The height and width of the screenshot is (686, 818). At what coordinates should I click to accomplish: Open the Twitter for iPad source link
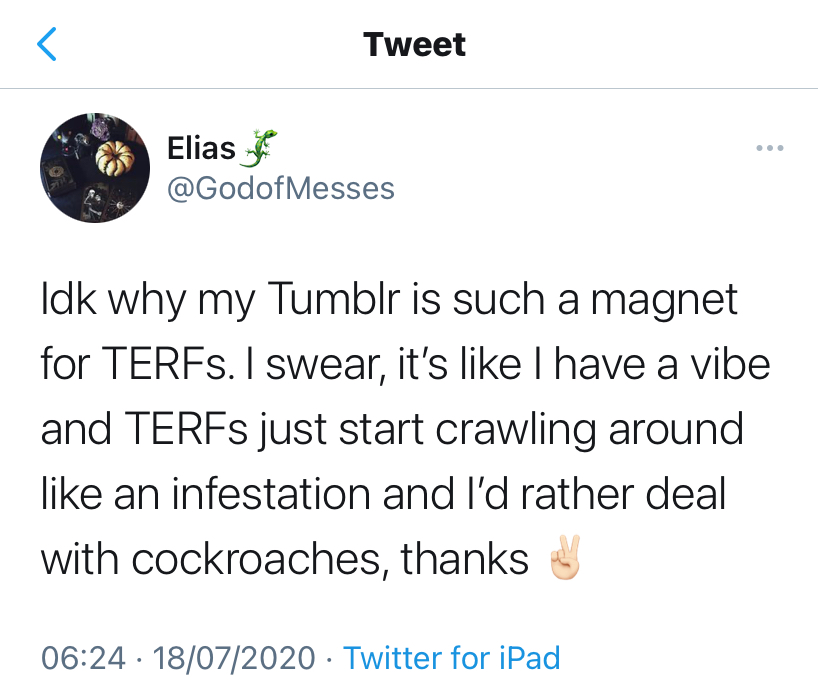tap(451, 657)
